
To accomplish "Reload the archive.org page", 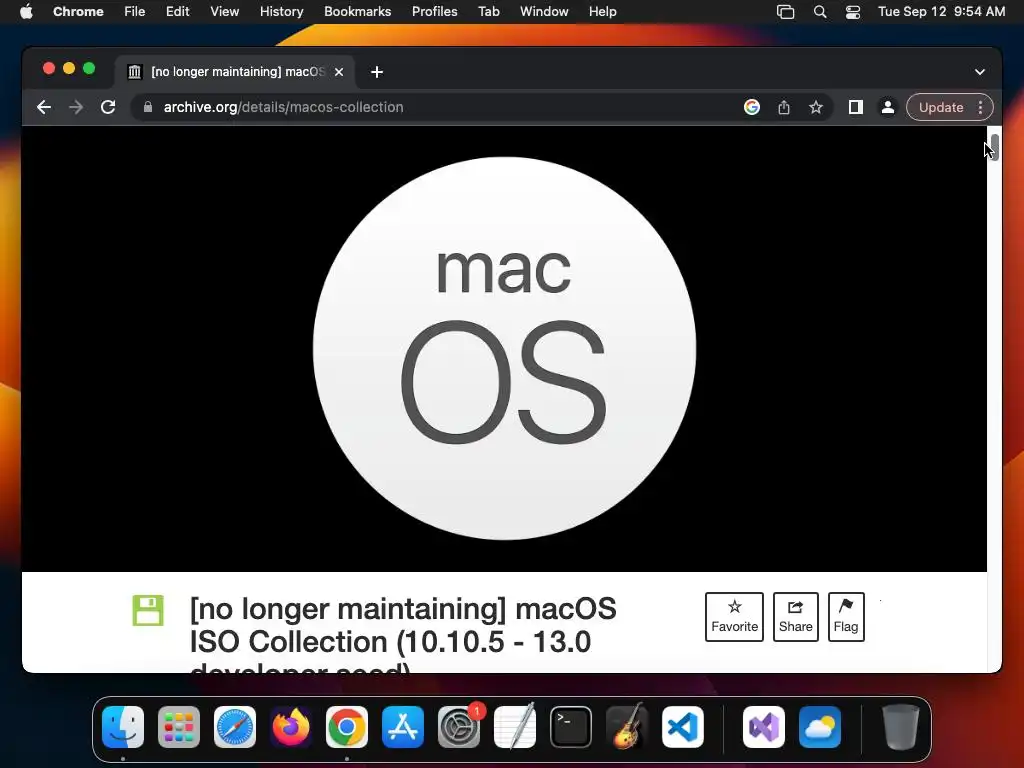I will 108,107.
